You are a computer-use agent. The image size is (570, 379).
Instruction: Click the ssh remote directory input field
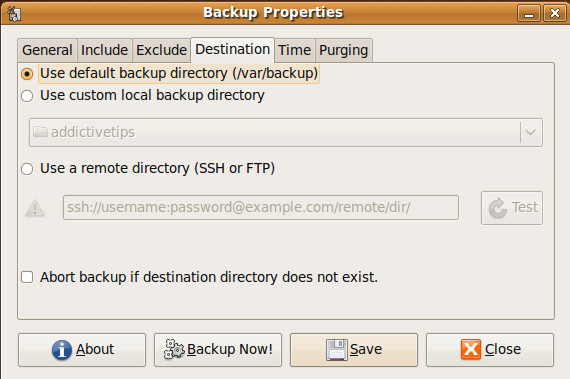[261, 207]
